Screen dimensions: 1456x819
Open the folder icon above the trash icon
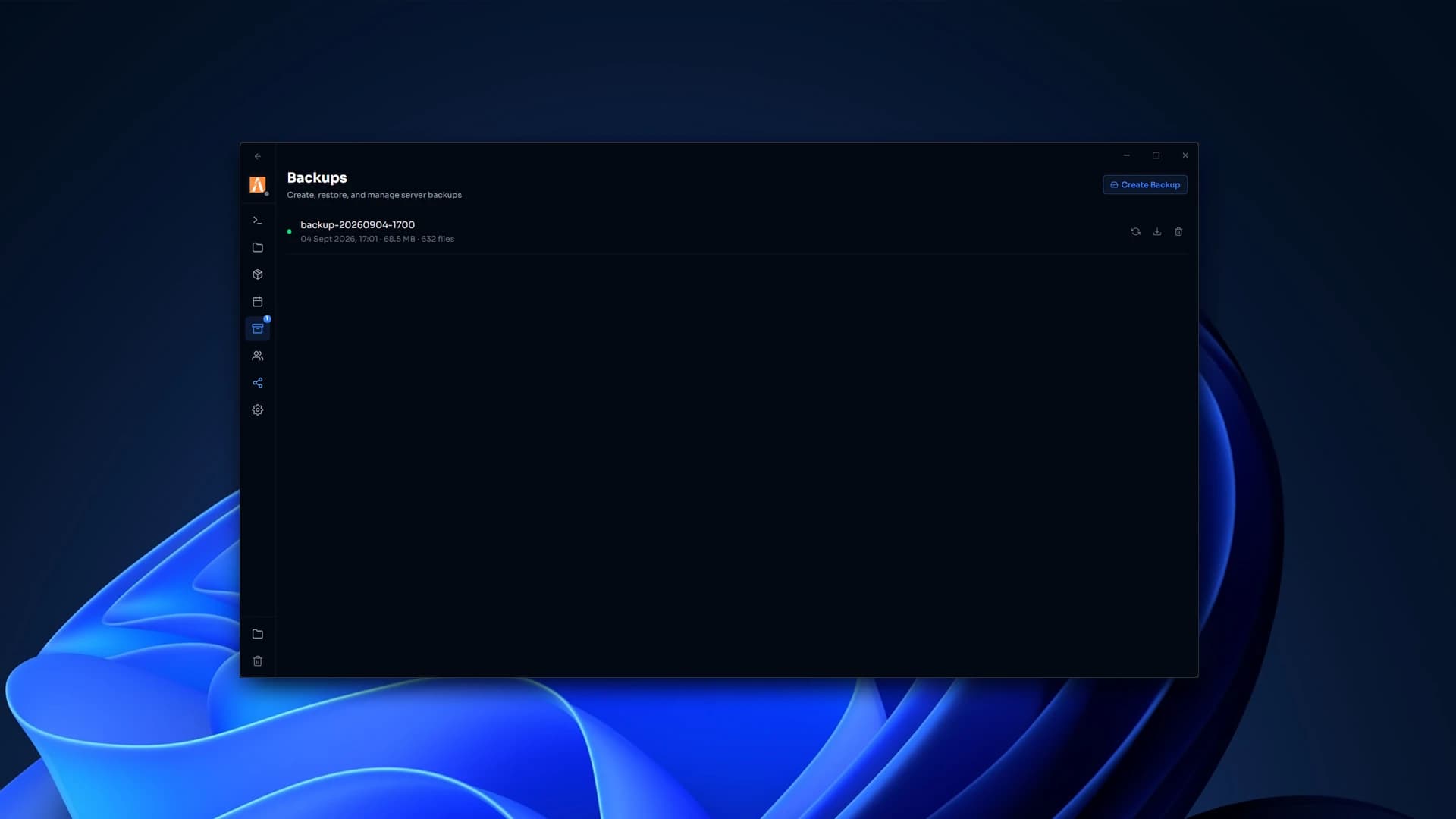258,634
